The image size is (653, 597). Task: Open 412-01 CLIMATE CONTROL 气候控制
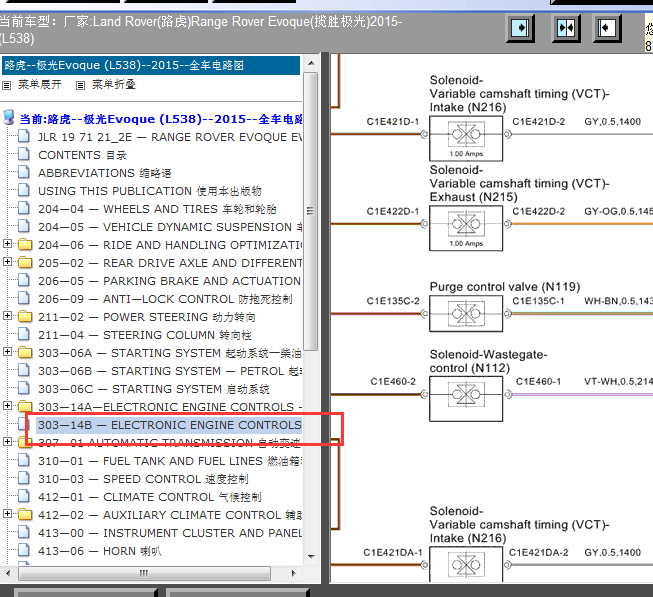click(x=150, y=497)
